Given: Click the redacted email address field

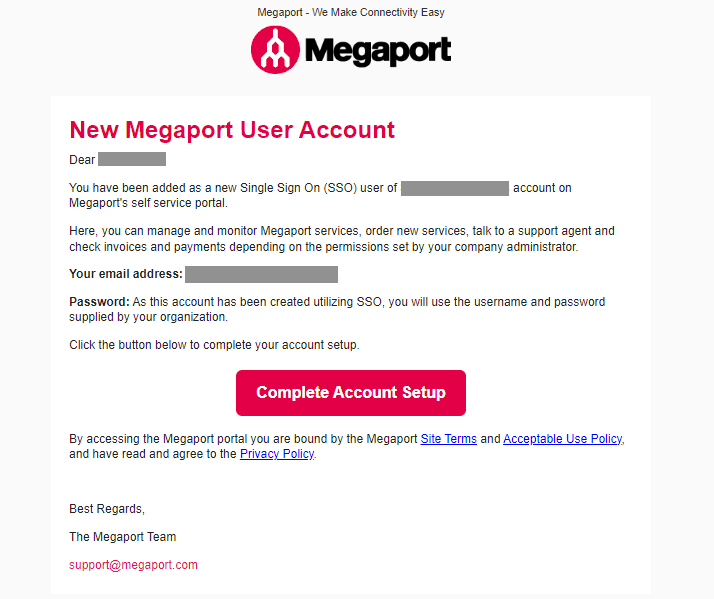Looking at the screenshot, I should 261,274.
